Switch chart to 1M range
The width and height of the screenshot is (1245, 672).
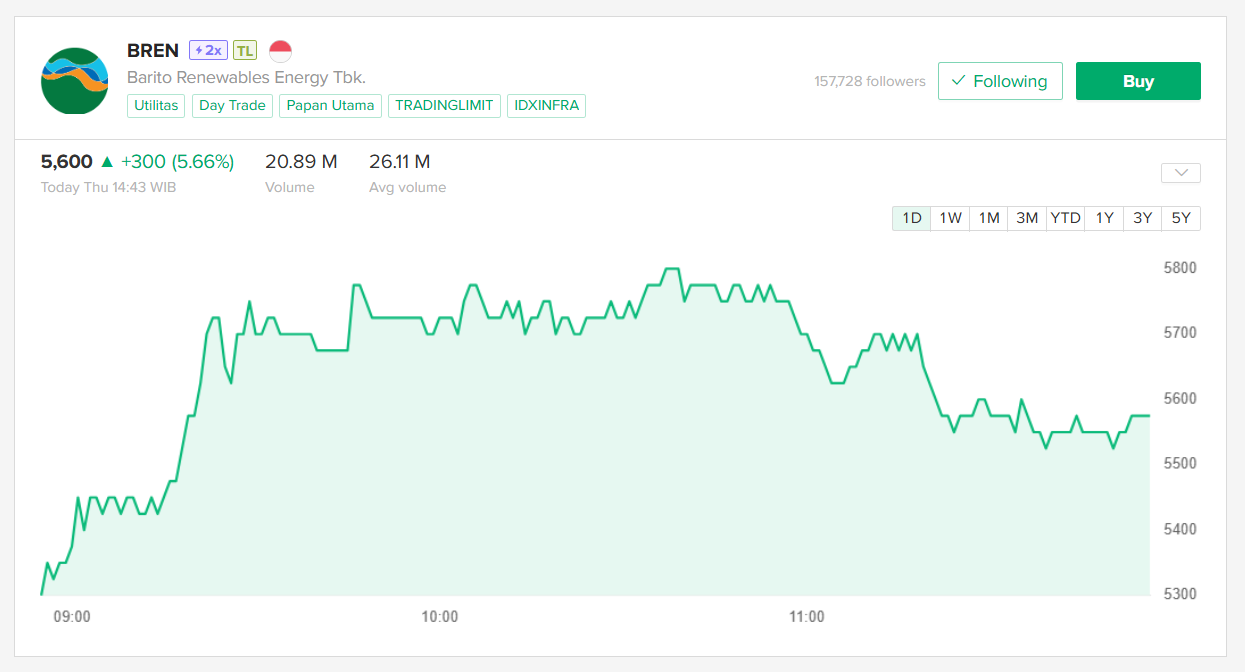pyautogui.click(x=988, y=218)
